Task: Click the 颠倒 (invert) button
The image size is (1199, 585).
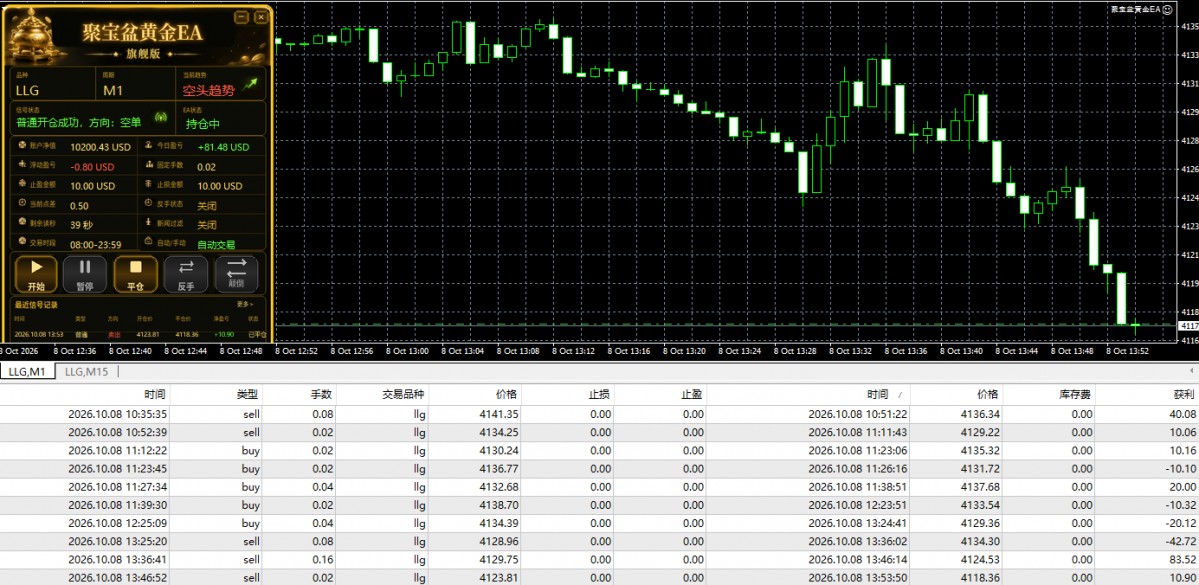Action: pos(236,274)
